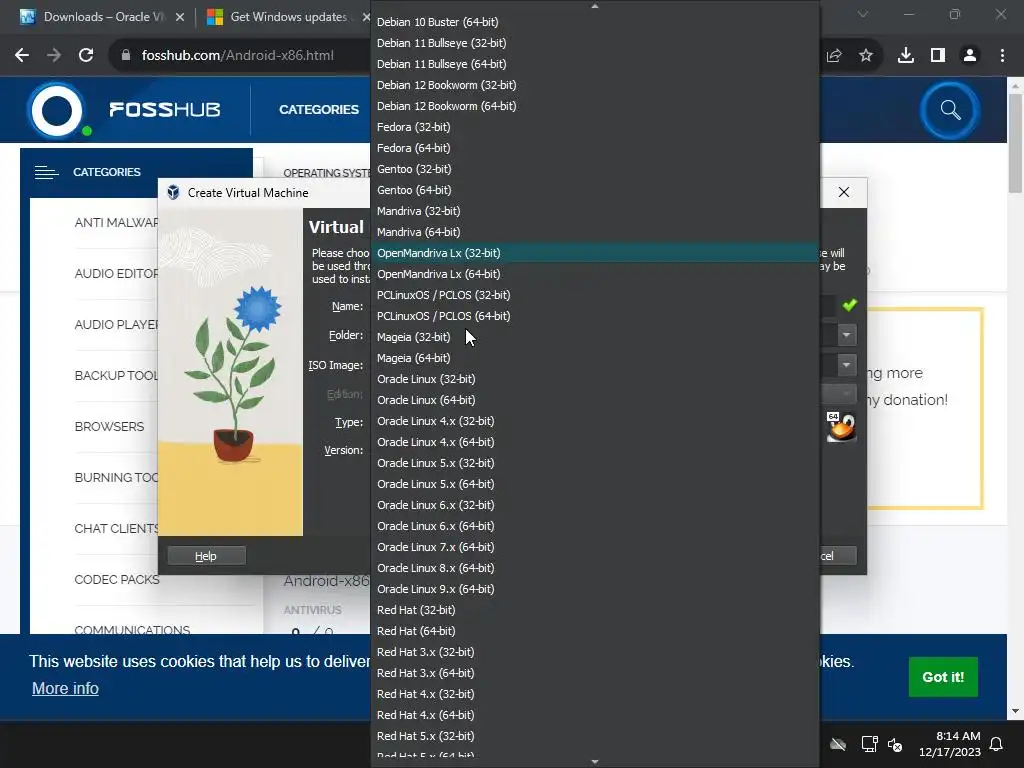Open the notifications bell in taskbar

[x=997, y=744]
